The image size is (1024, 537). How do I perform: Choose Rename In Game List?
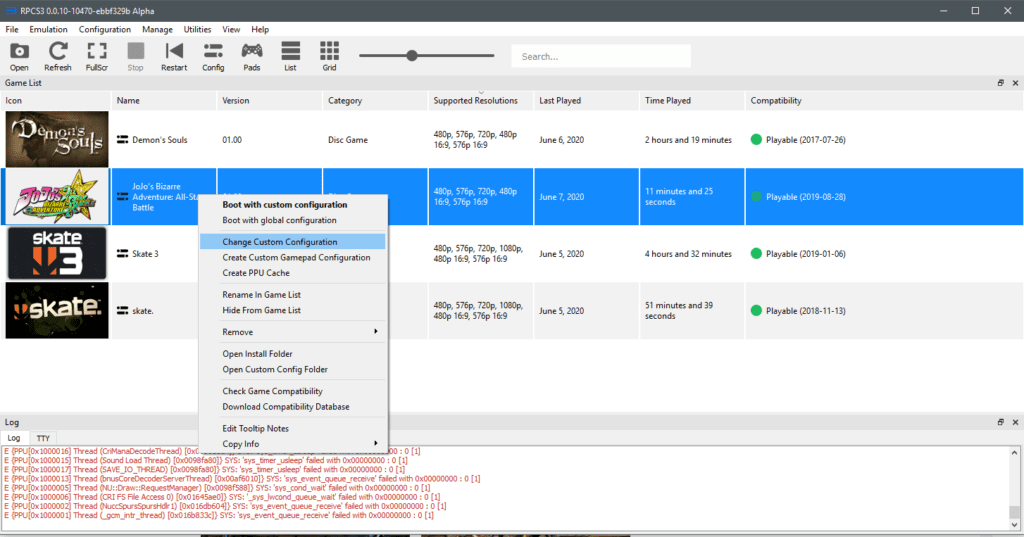tap(293, 295)
